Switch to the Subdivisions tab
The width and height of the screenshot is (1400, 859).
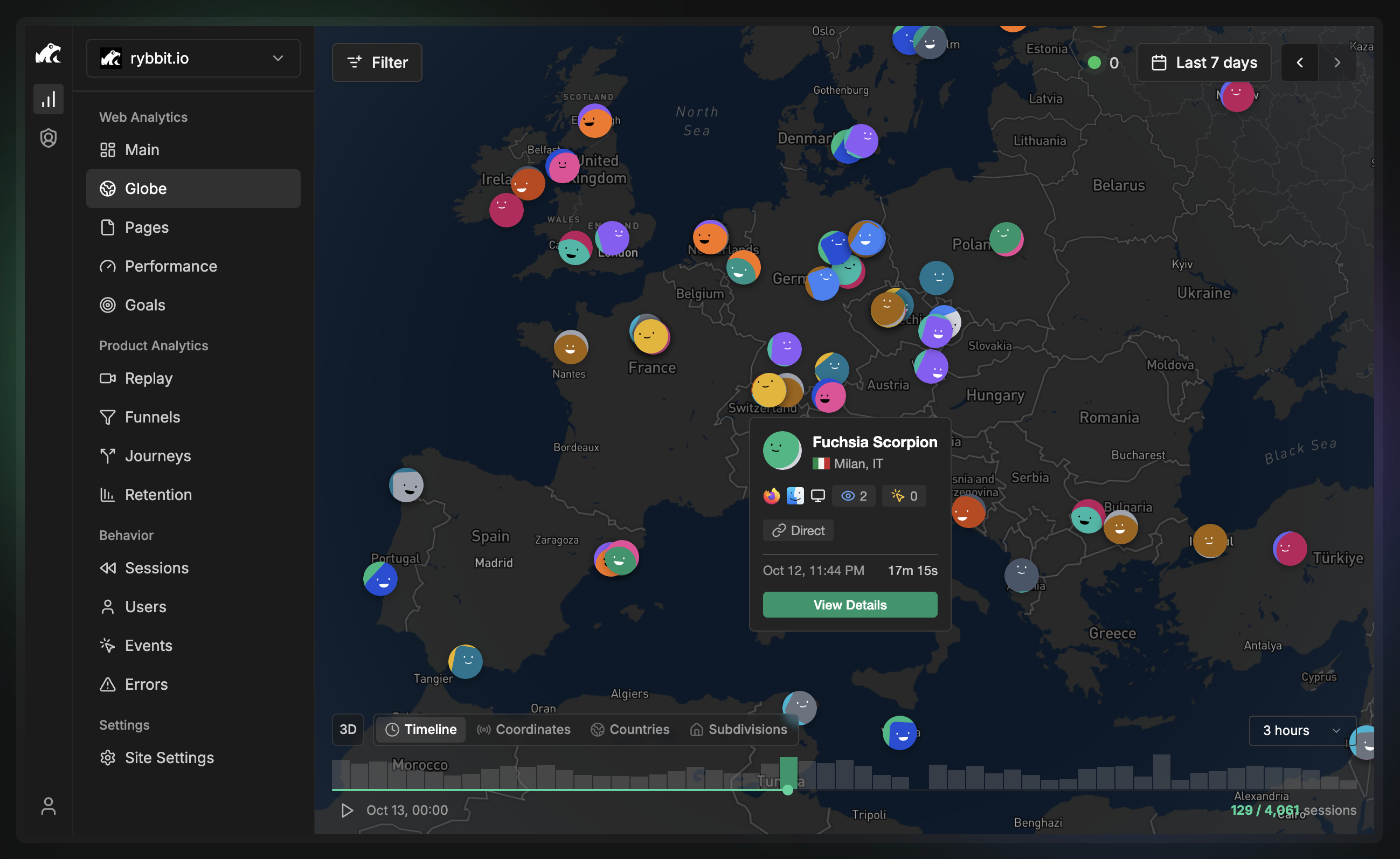(739, 730)
